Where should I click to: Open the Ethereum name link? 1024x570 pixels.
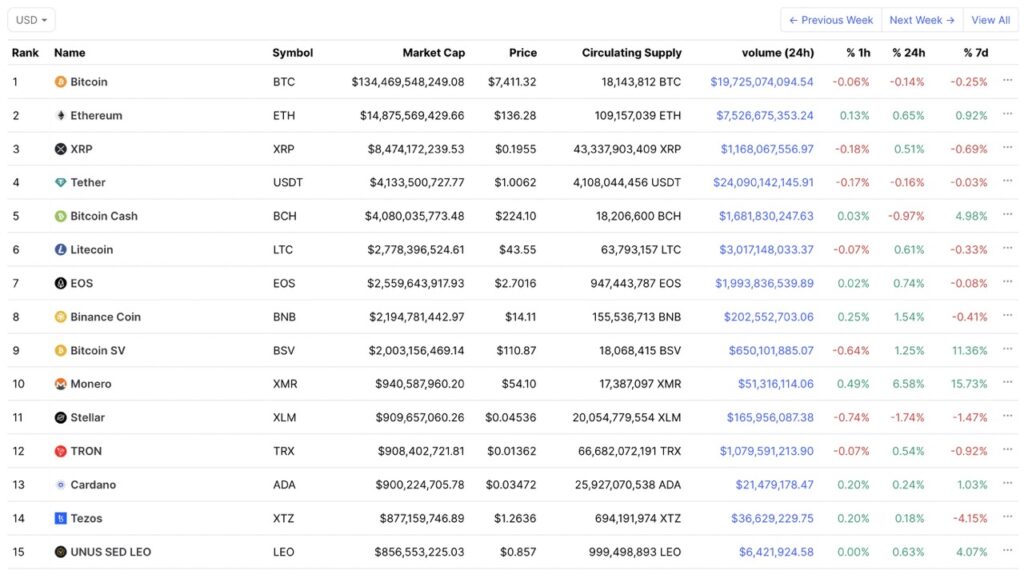pos(96,116)
